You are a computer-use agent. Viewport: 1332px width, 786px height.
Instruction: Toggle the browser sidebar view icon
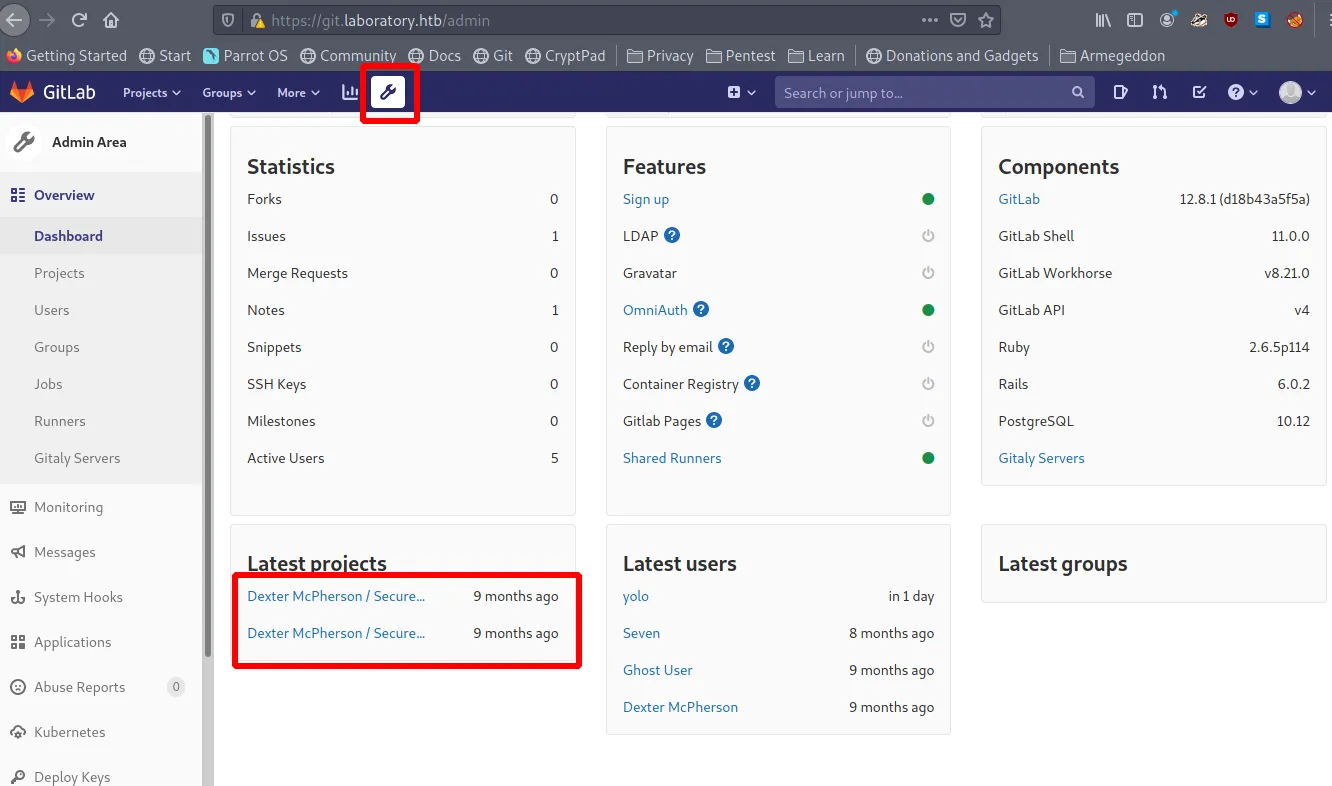point(1135,20)
